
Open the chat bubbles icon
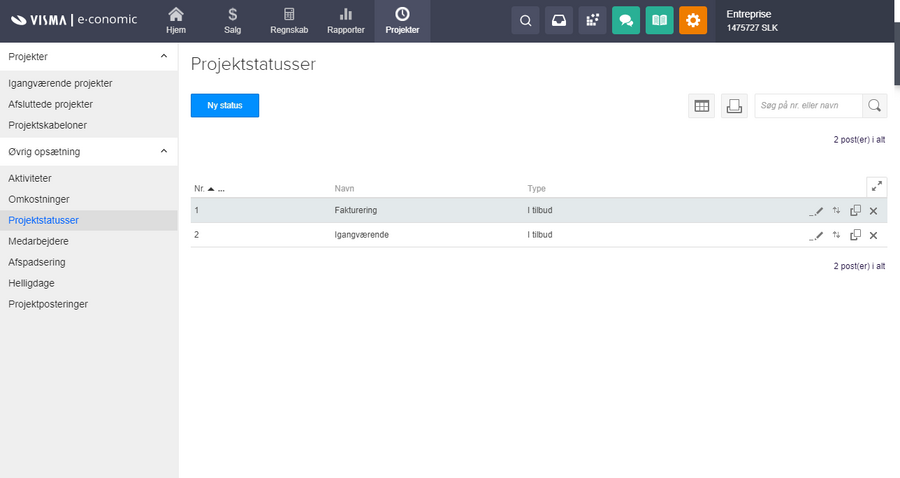tap(626, 20)
